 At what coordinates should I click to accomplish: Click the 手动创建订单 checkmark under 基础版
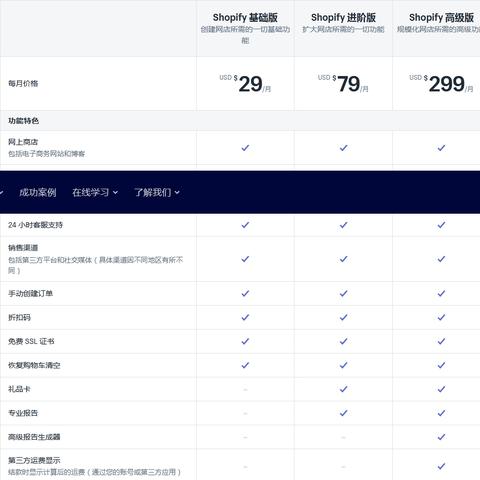245,293
